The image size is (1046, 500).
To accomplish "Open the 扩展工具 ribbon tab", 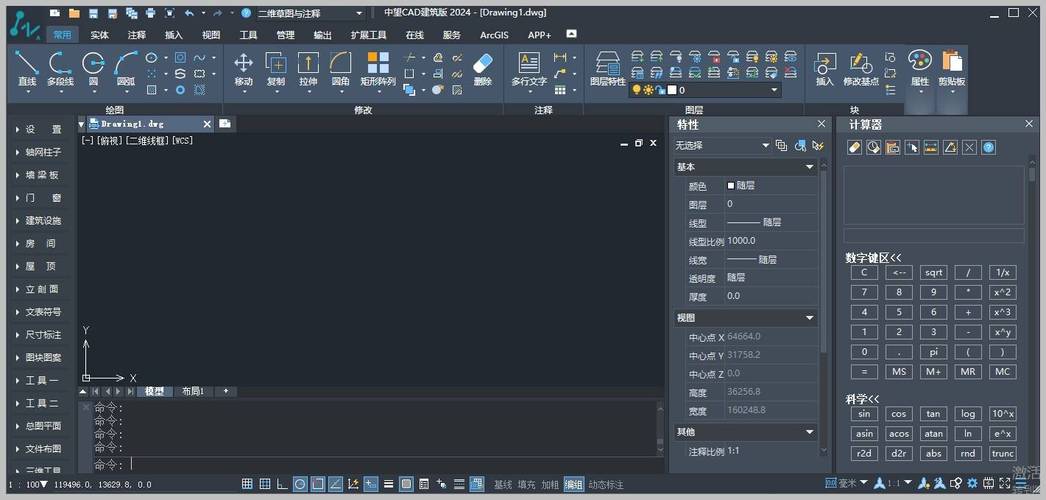I will click(x=368, y=35).
